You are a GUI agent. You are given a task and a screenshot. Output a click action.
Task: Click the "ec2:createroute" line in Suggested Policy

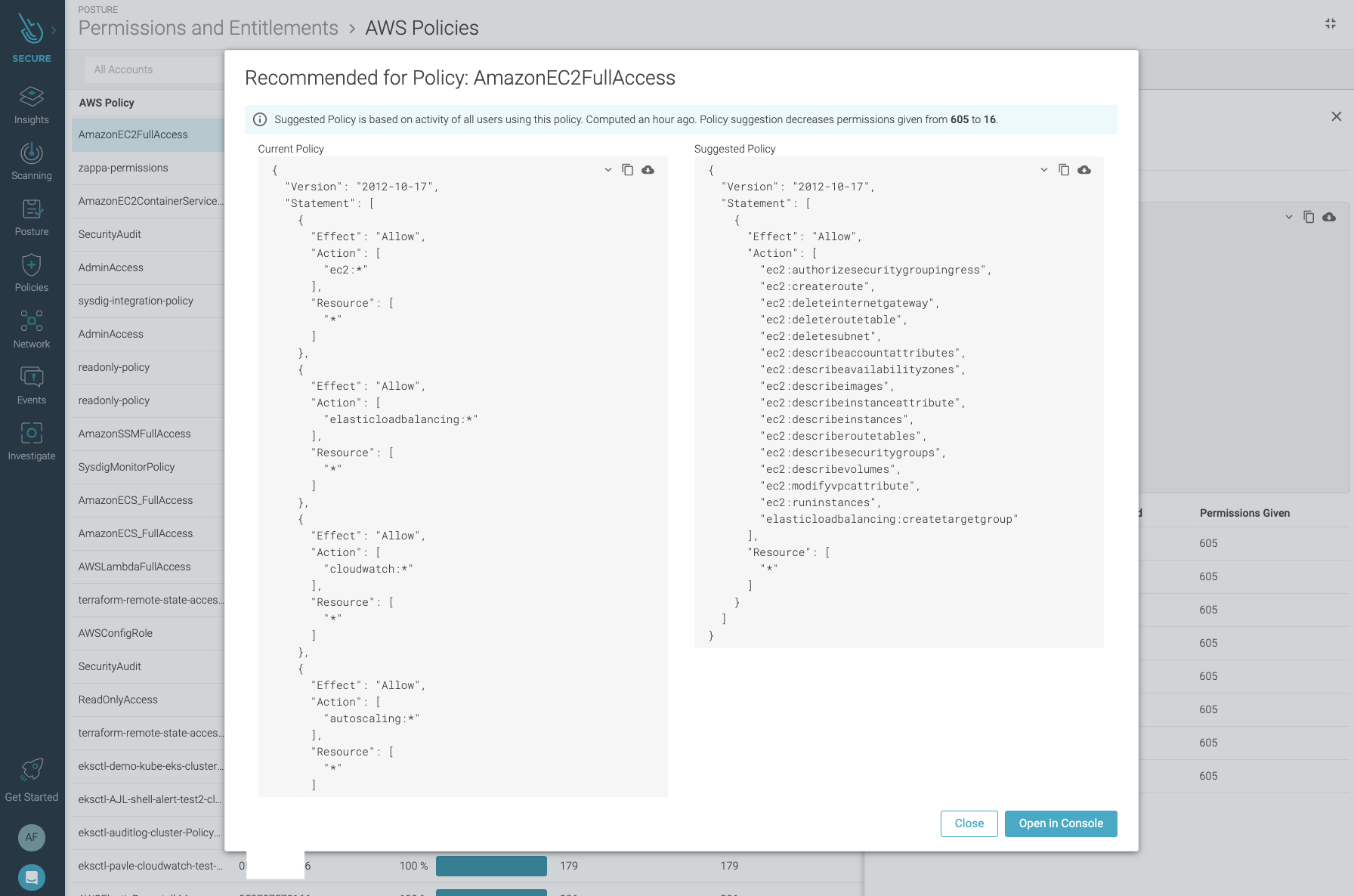click(x=817, y=286)
